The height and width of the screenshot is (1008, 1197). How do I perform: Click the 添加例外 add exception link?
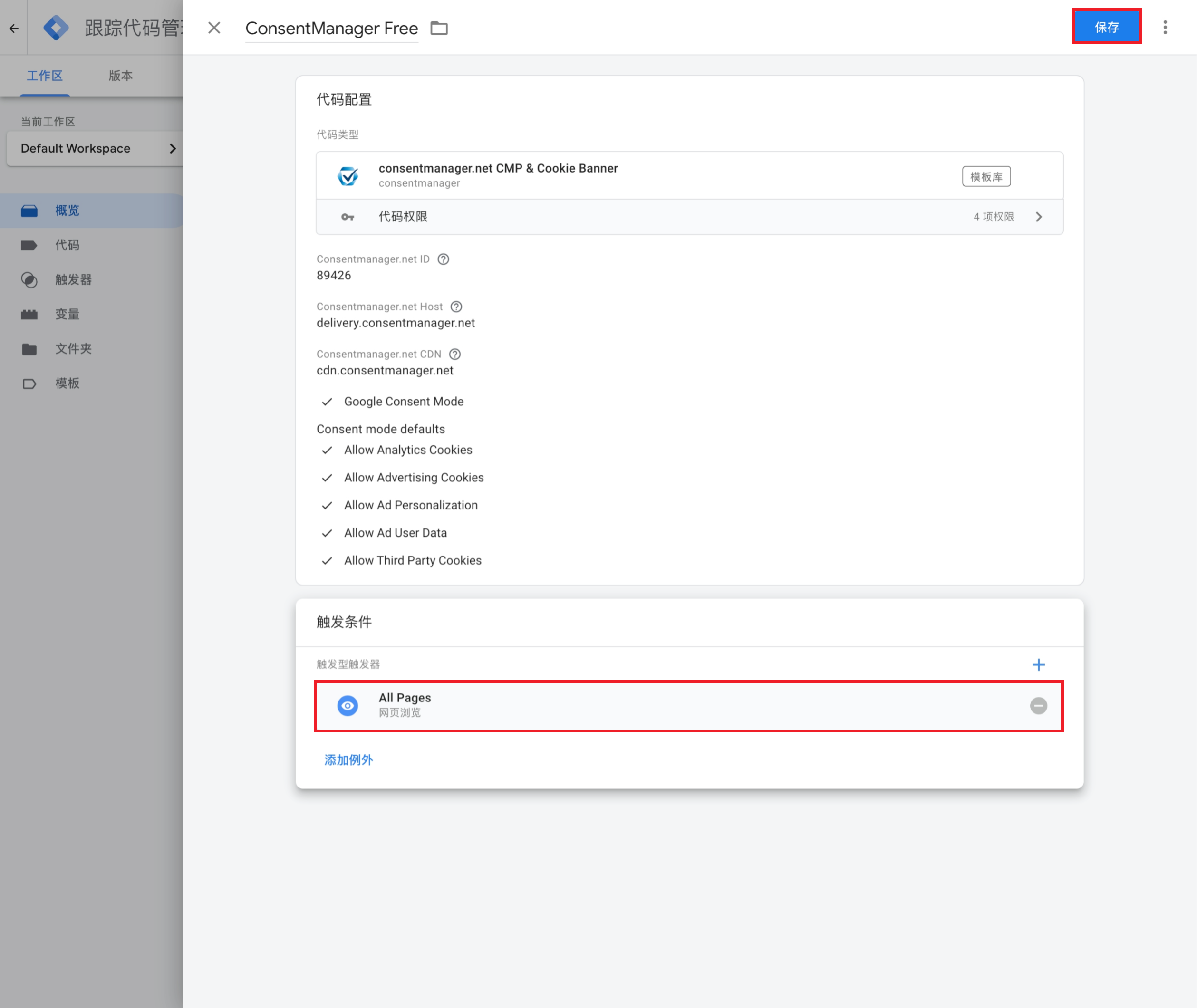click(348, 759)
